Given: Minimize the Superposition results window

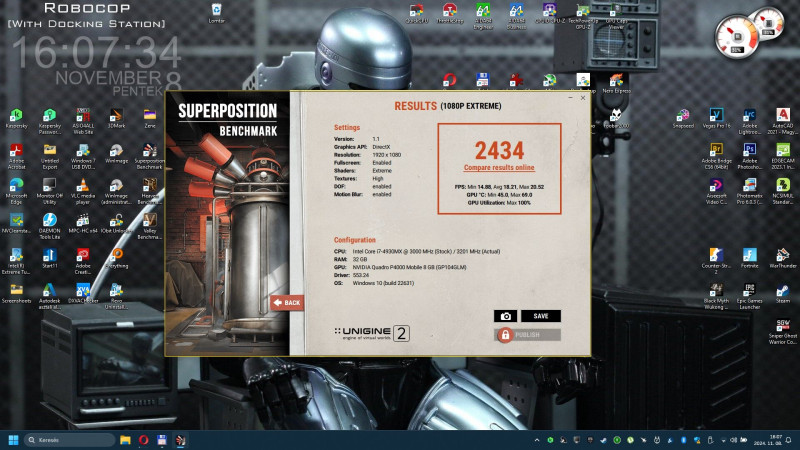Looking at the screenshot, I should [570, 97].
